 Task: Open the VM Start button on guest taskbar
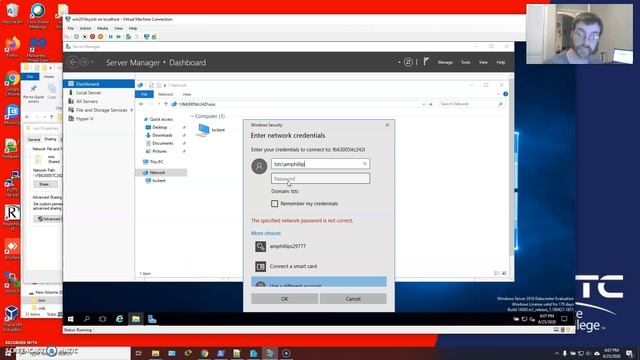tap(71, 319)
